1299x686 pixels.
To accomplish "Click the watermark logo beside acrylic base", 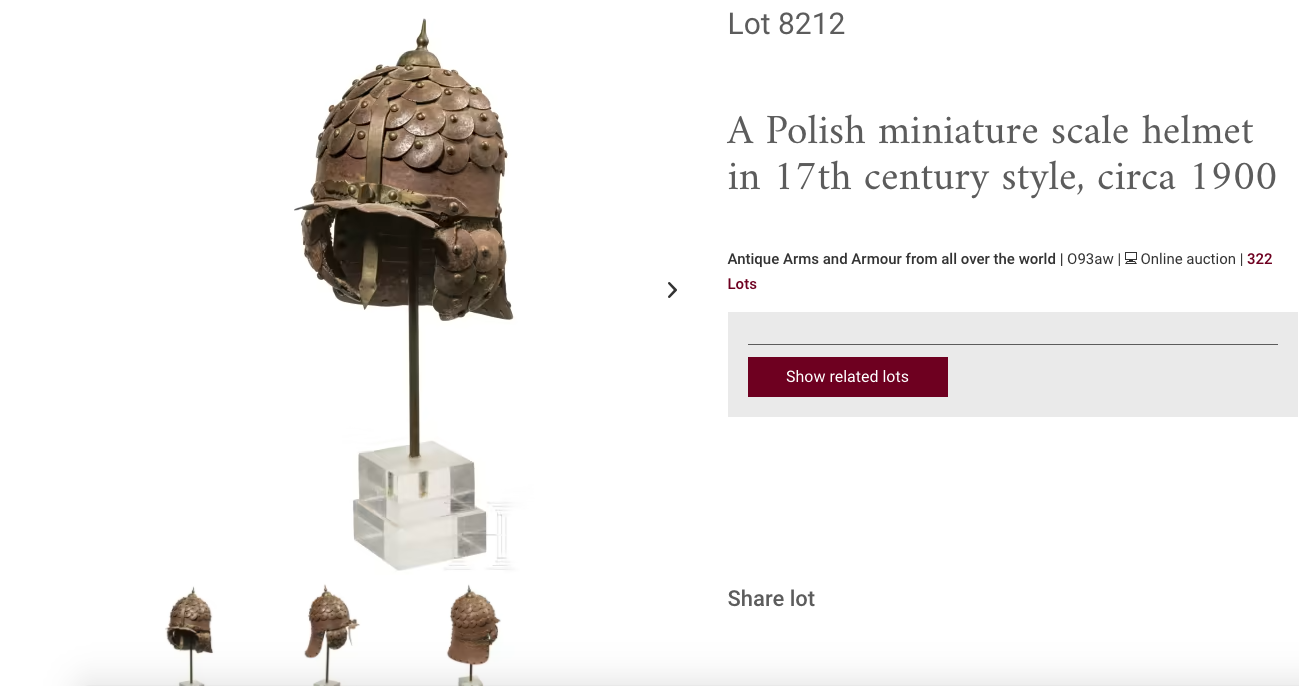I will pos(495,534).
